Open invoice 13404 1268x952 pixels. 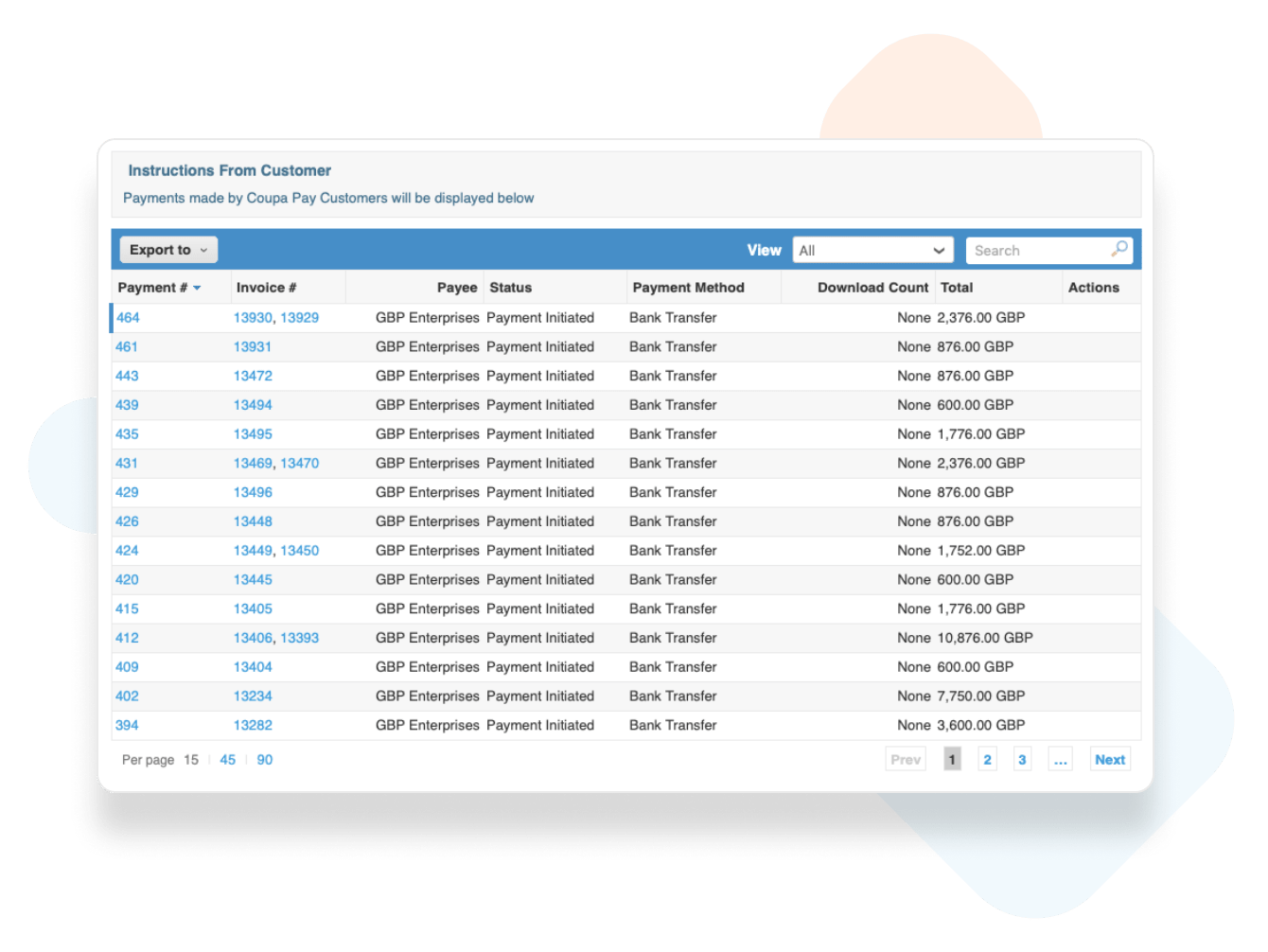[x=253, y=667]
